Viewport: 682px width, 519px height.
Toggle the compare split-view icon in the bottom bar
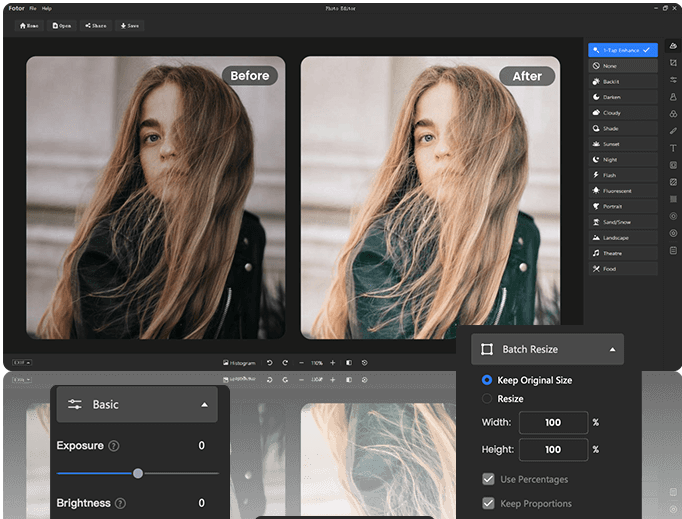coord(349,362)
